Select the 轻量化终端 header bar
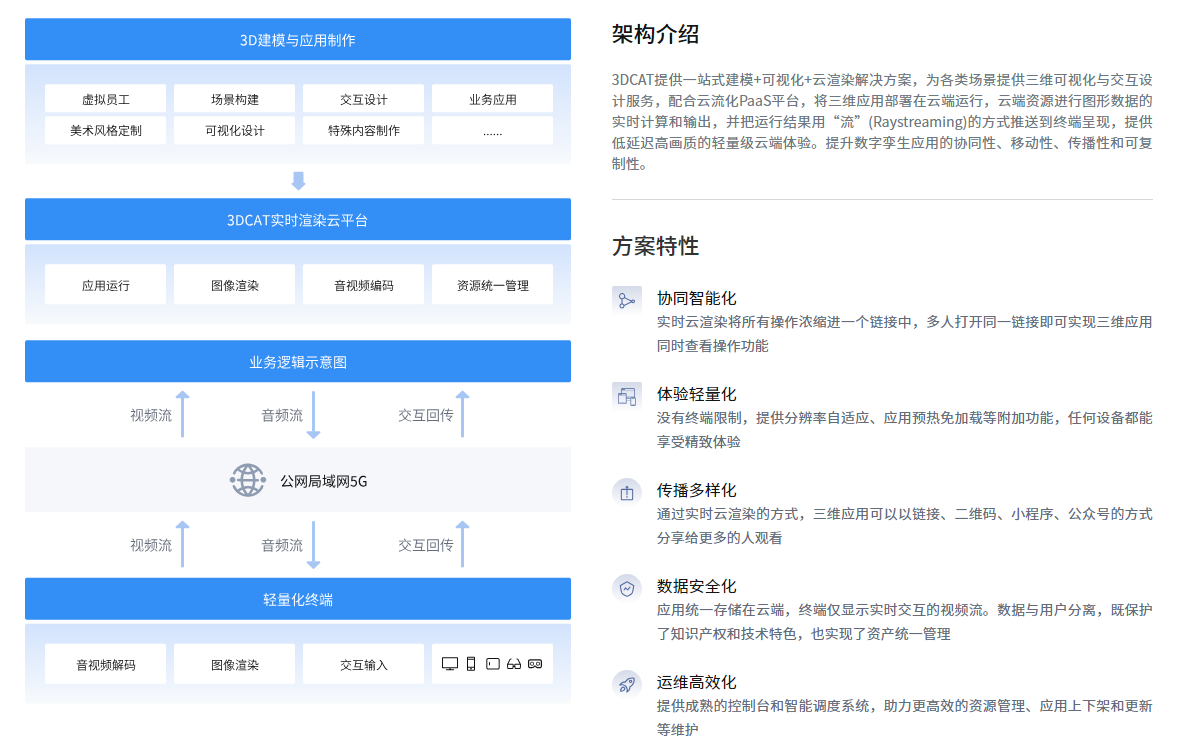Screen dimensions: 1181x749 [x=298, y=599]
